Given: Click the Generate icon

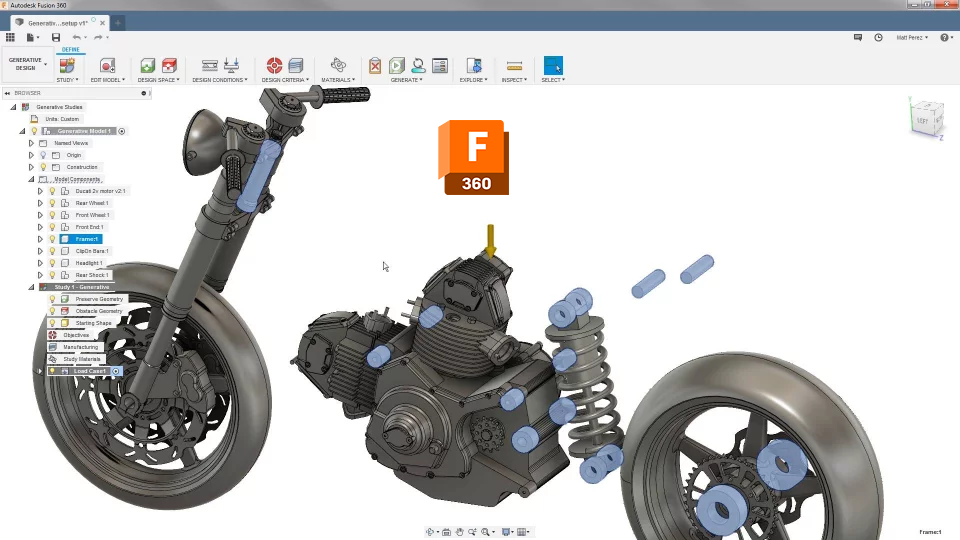Looking at the screenshot, I should pos(418,66).
